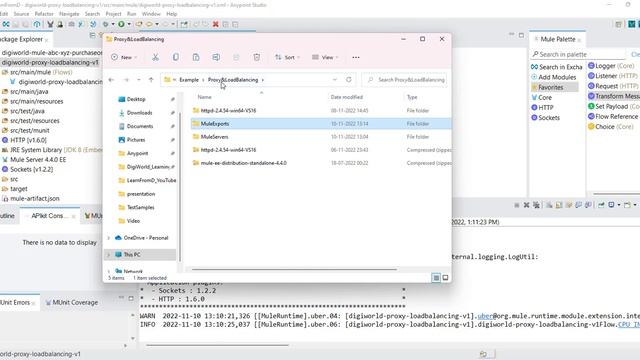Open Downloads in quick access pane
The image size is (640, 360).
click(139, 113)
